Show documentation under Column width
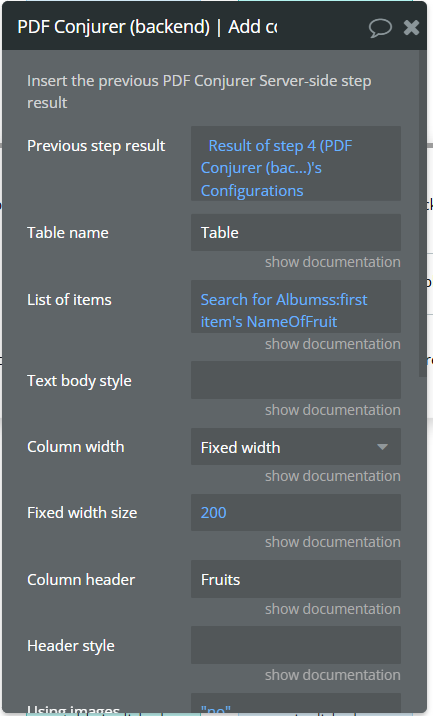Image resolution: width=433 pixels, height=716 pixels. [333, 476]
